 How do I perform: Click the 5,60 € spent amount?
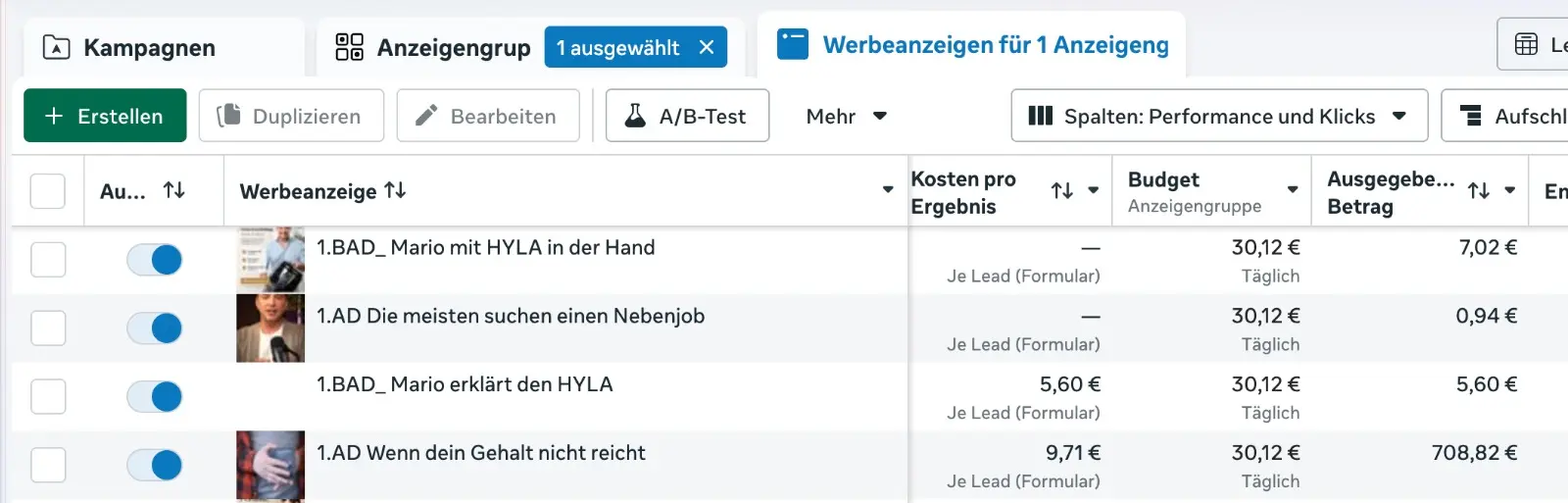pos(1487,384)
